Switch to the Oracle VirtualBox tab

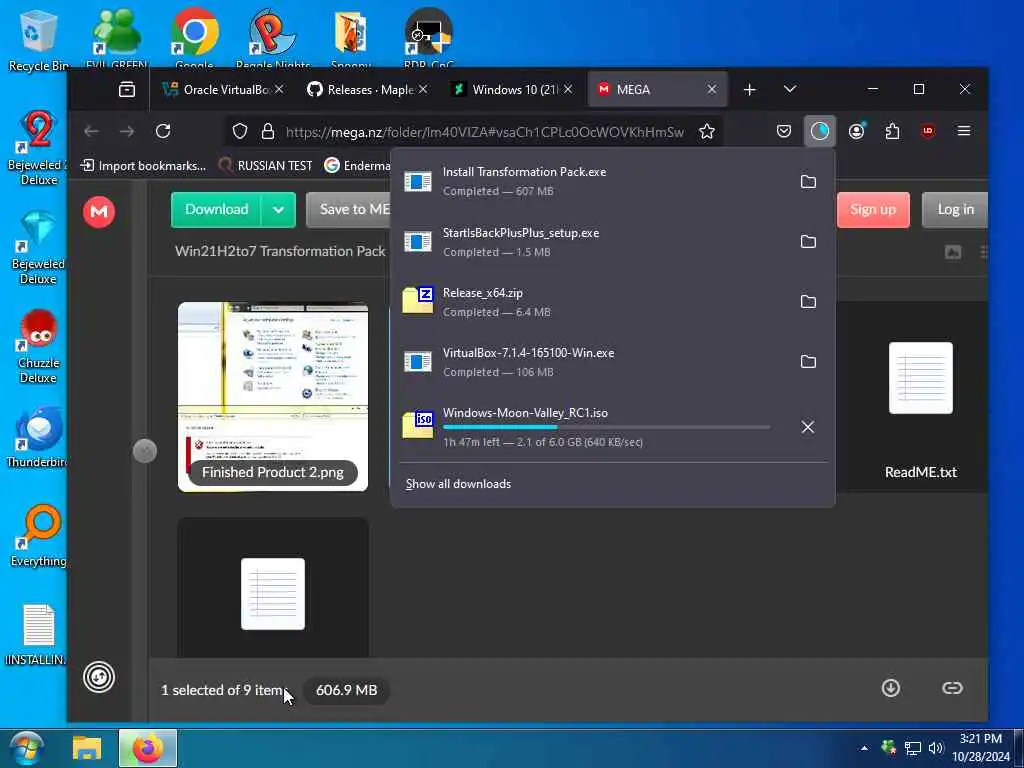[x=217, y=89]
